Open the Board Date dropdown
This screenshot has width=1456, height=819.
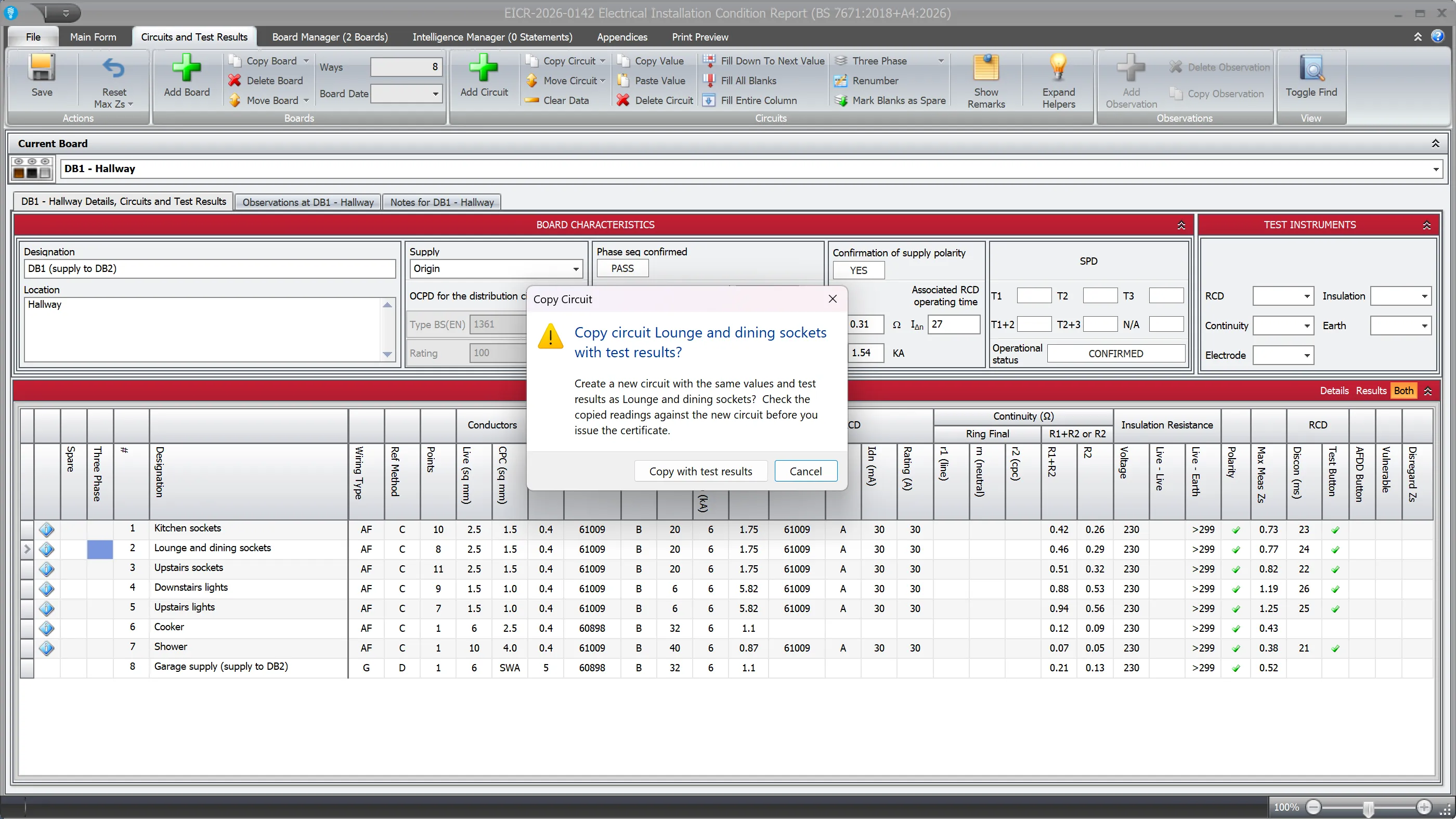[435, 94]
